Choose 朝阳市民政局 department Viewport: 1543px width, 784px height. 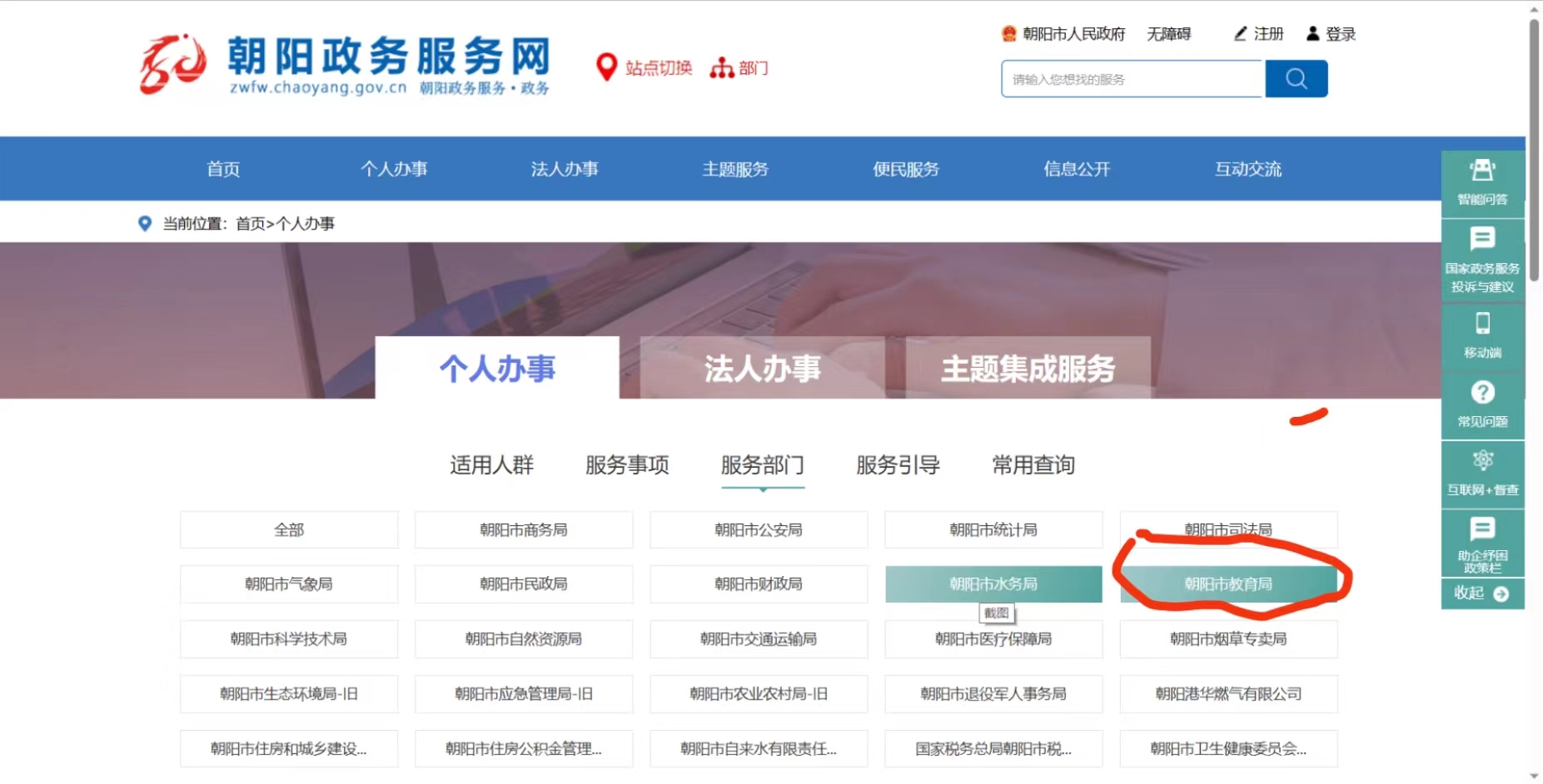(x=524, y=584)
